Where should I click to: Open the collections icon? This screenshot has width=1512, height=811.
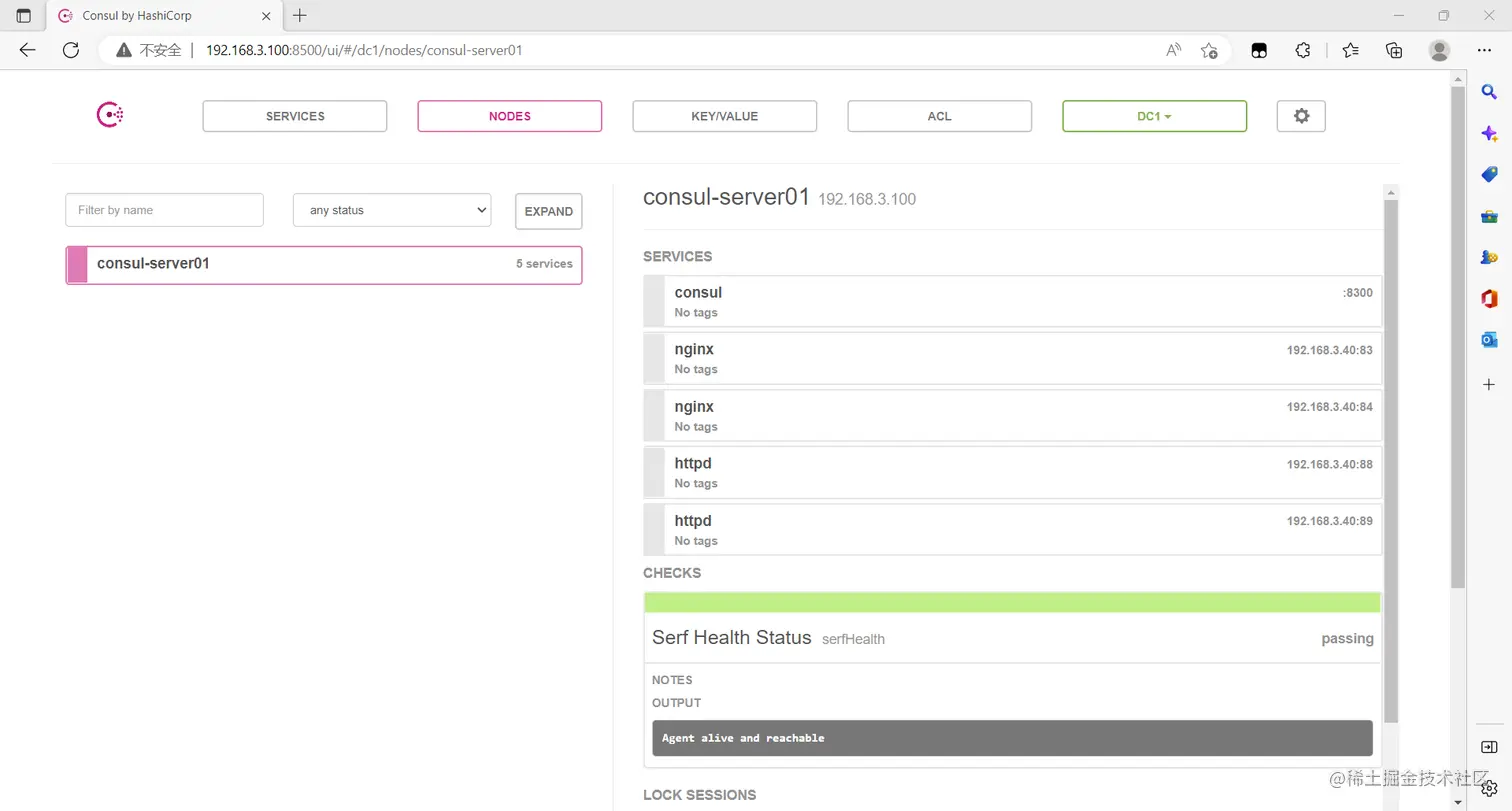[1394, 50]
